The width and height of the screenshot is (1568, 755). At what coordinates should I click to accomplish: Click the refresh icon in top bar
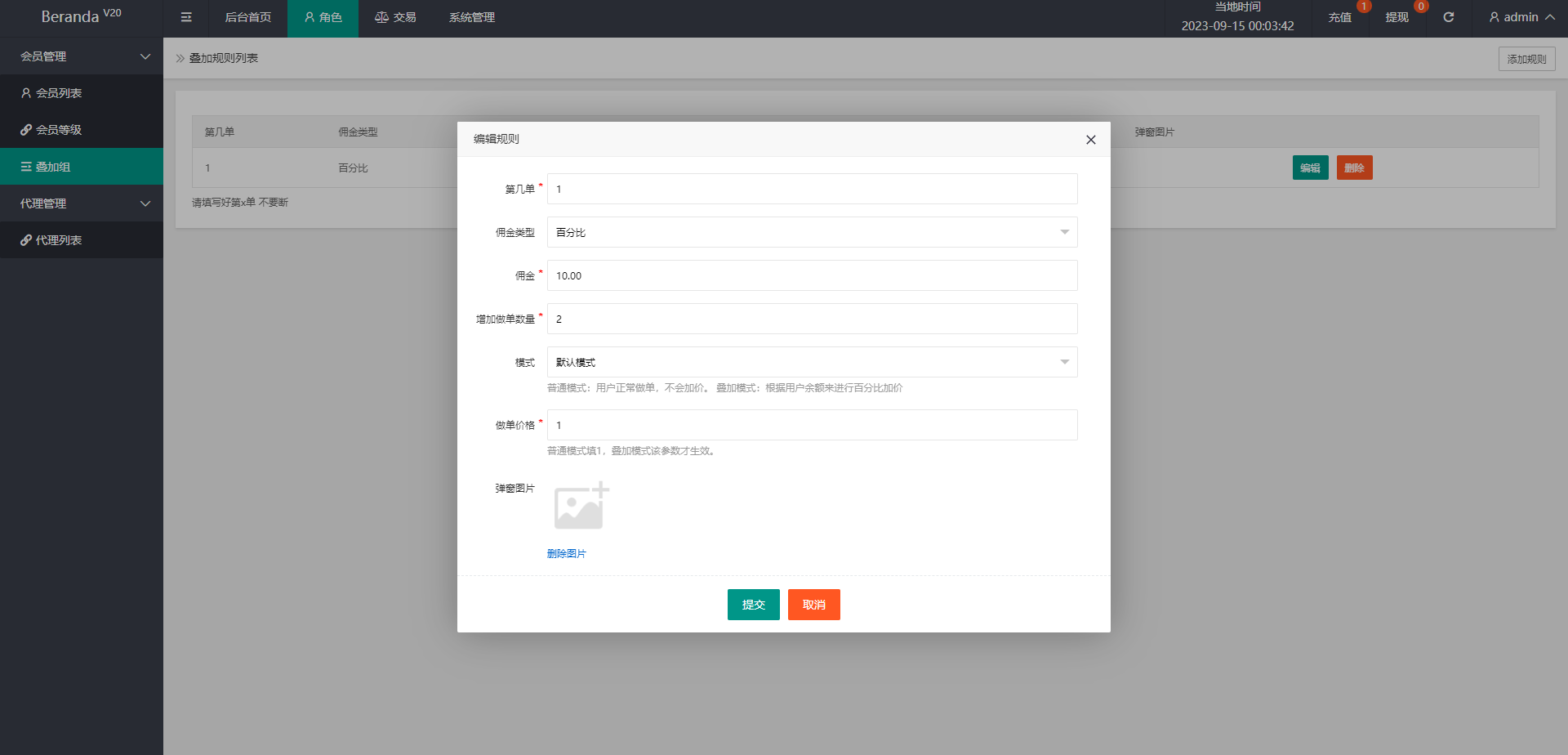[1448, 17]
